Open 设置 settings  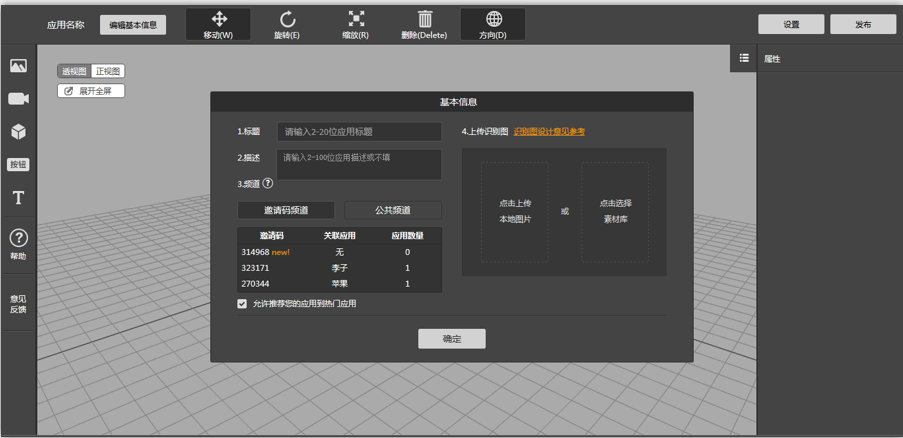tap(791, 25)
